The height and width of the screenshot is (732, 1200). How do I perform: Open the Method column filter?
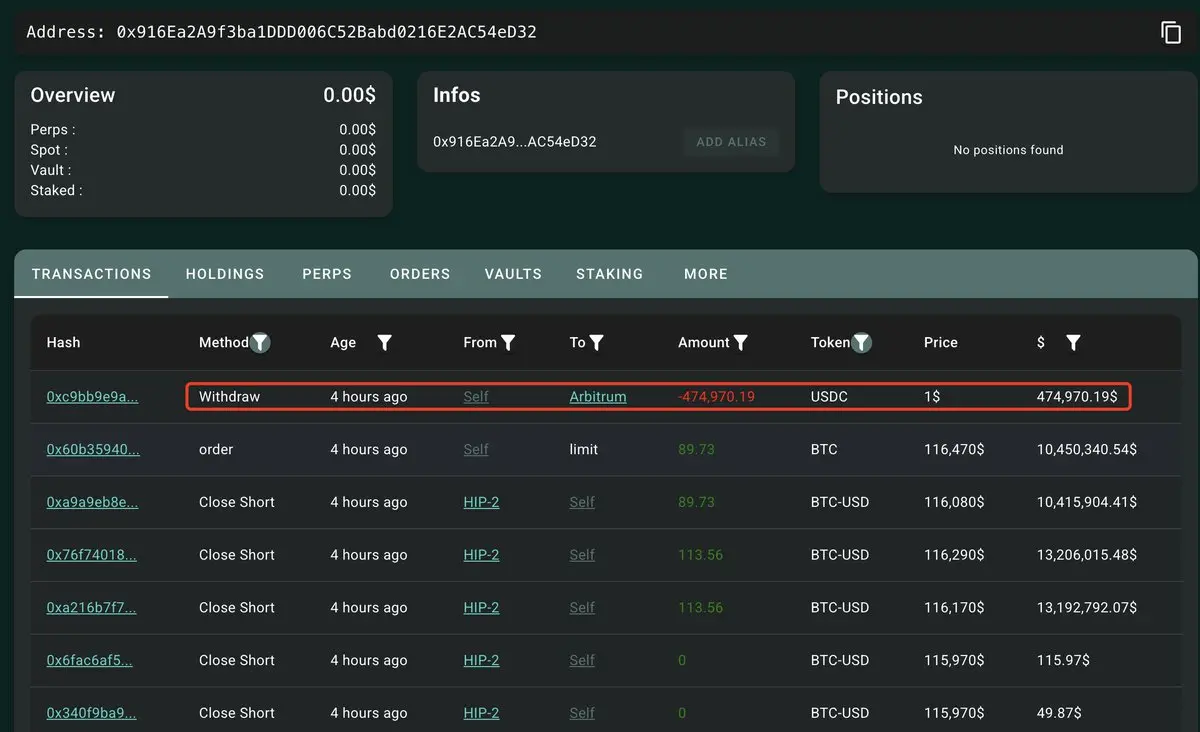[260, 343]
